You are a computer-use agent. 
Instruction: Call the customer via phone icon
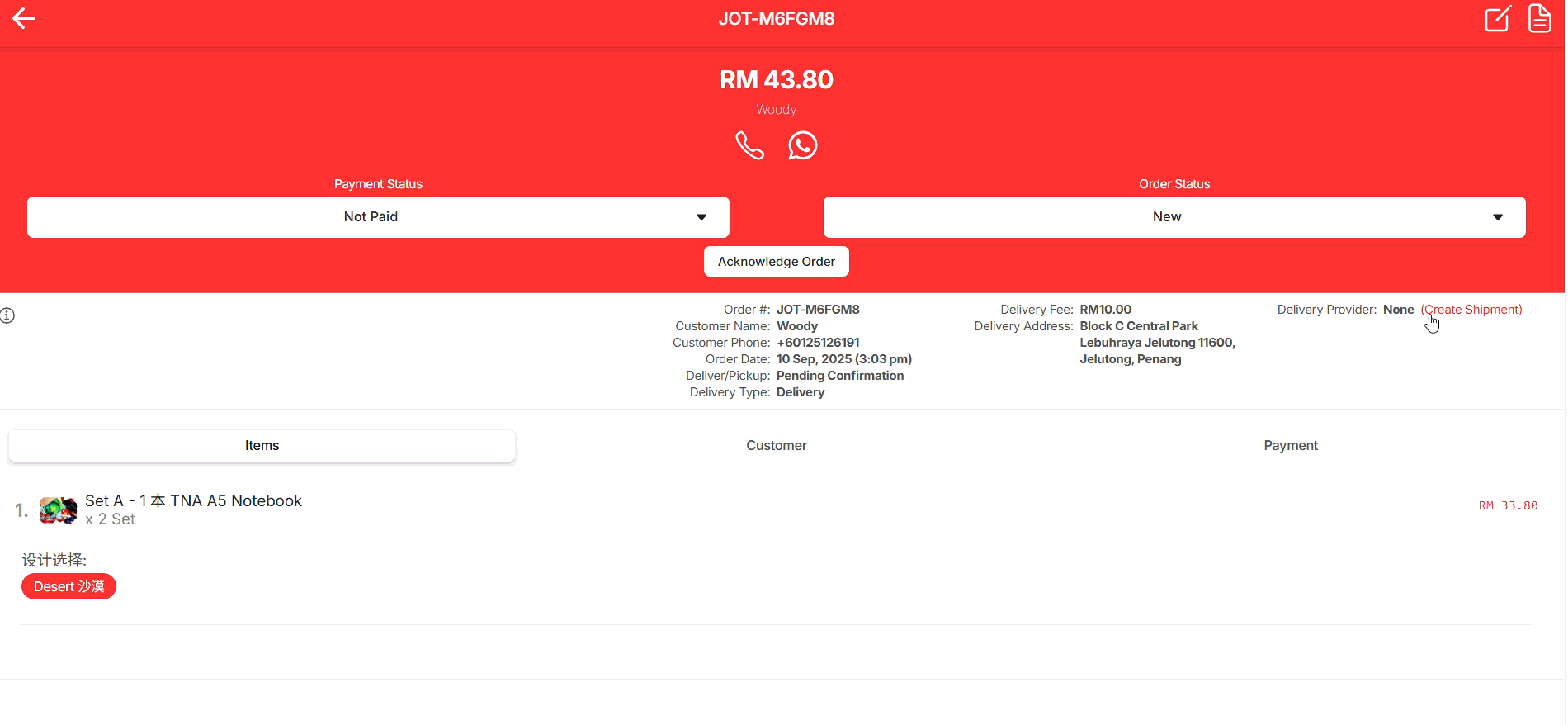[749, 146]
